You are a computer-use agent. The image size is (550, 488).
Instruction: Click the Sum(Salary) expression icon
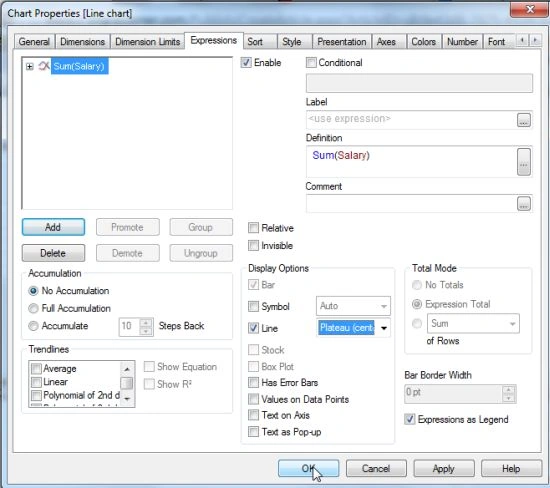[44, 66]
